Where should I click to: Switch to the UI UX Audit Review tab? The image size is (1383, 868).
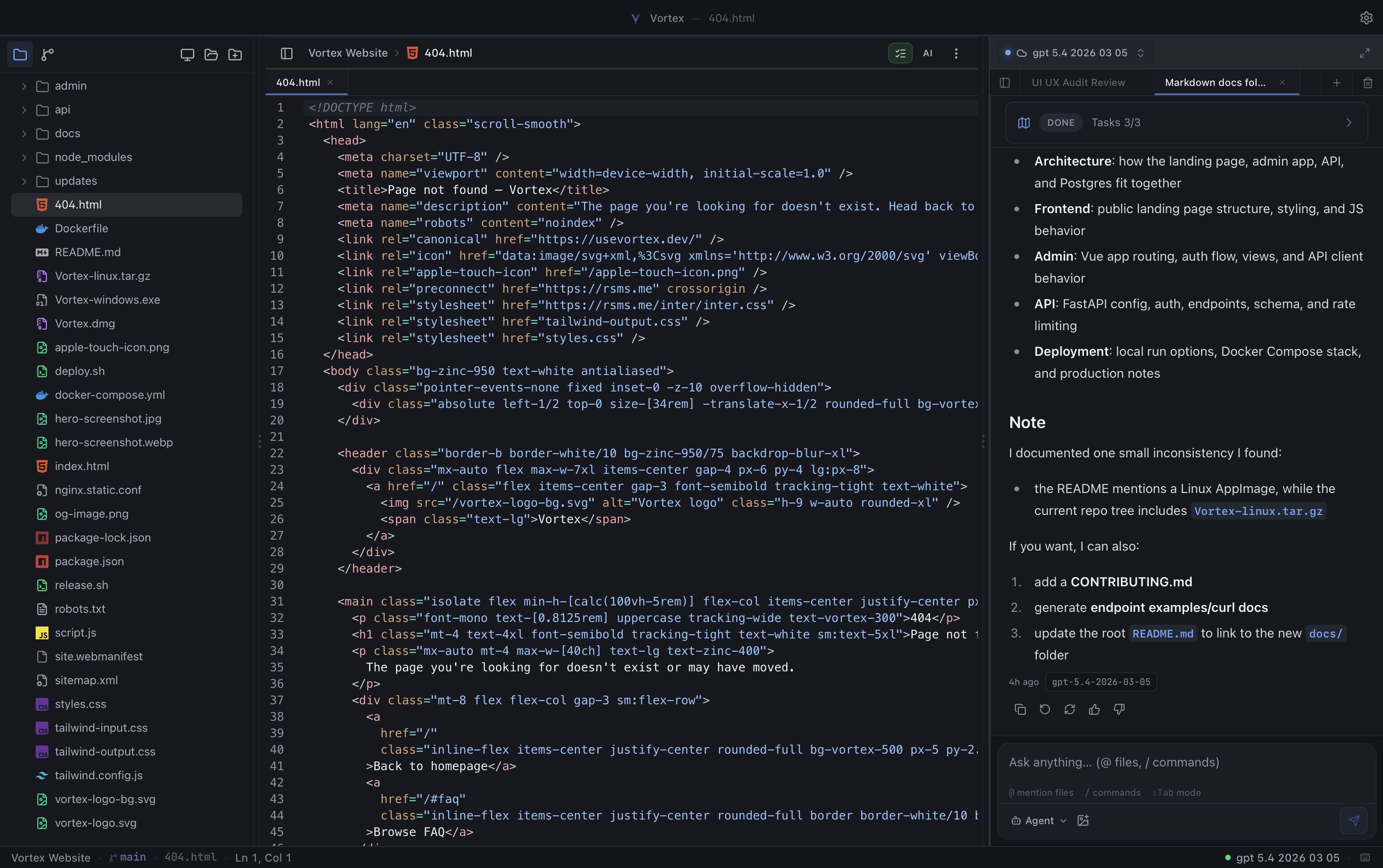click(1078, 83)
